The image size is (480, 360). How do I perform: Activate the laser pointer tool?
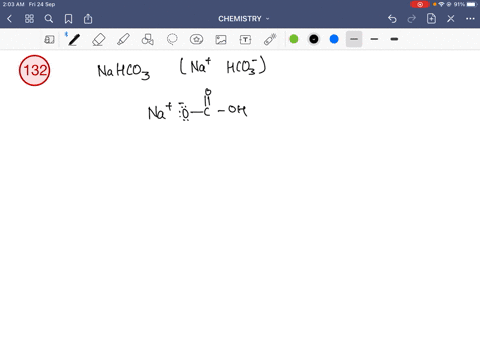[270, 40]
